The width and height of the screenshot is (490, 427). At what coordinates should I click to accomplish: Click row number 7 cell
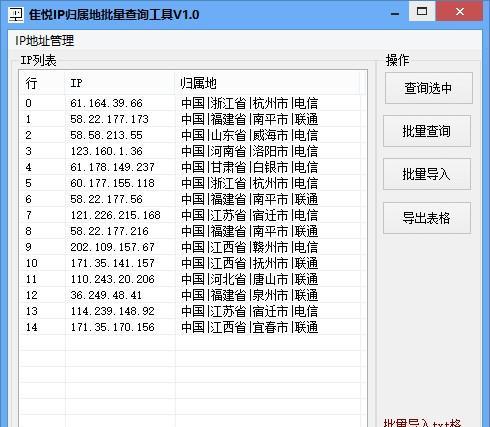[x=28, y=215]
